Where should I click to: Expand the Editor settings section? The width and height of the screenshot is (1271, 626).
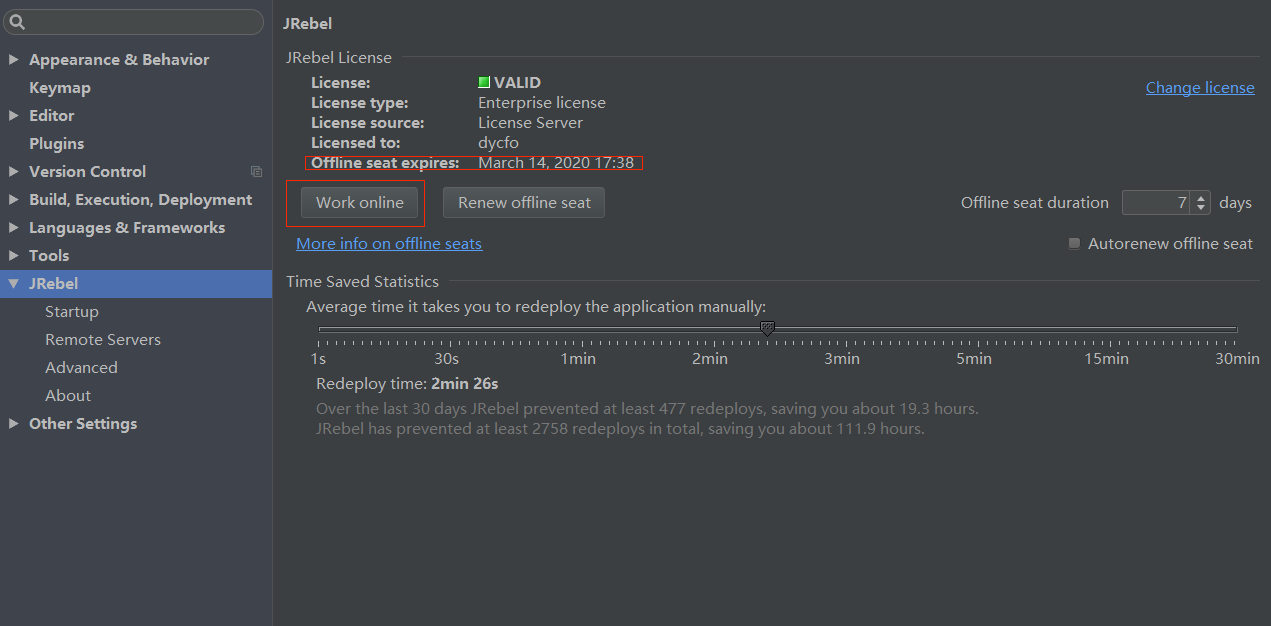click(13, 116)
